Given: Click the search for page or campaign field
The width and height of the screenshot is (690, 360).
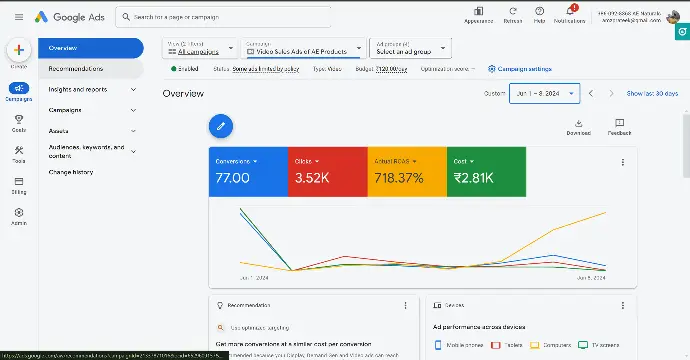Looking at the screenshot, I should pyautogui.click(x=223, y=17).
